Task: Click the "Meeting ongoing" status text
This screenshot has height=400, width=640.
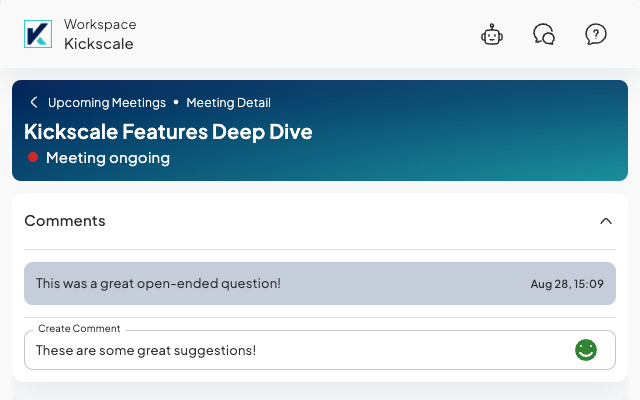Action: (x=108, y=158)
